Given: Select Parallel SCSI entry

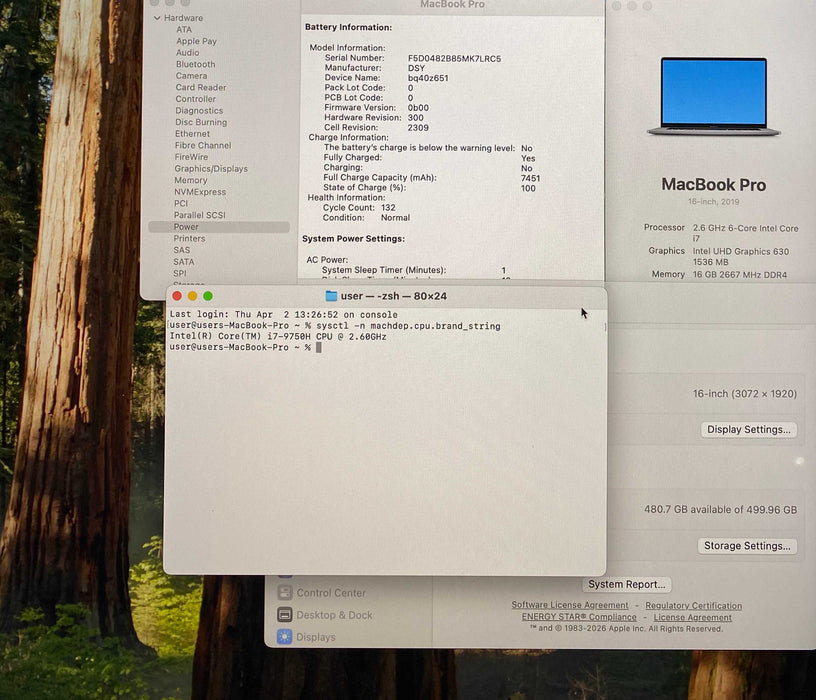Looking at the screenshot, I should click(199, 215).
